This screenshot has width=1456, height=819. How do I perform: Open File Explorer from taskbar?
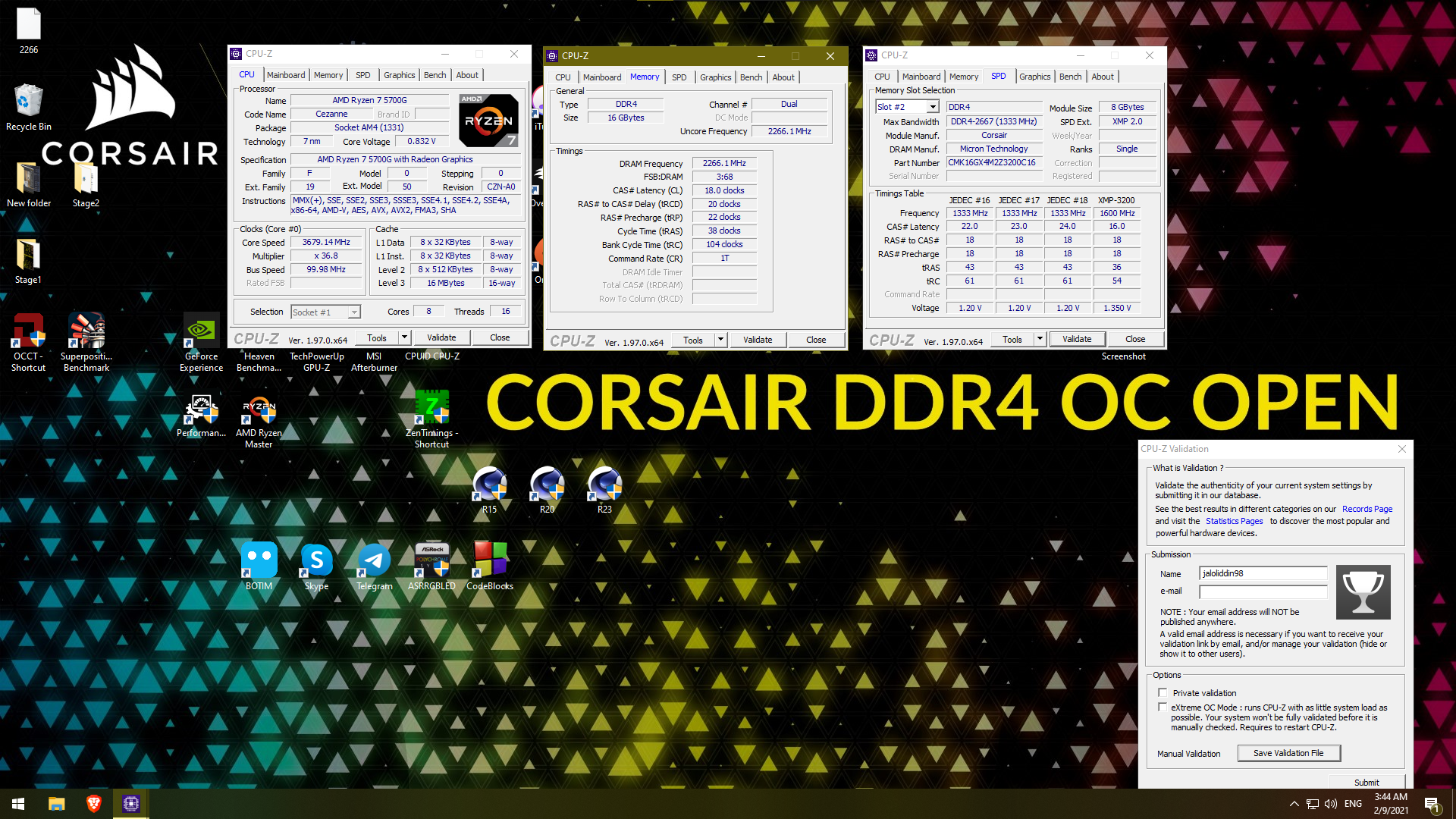click(x=56, y=804)
